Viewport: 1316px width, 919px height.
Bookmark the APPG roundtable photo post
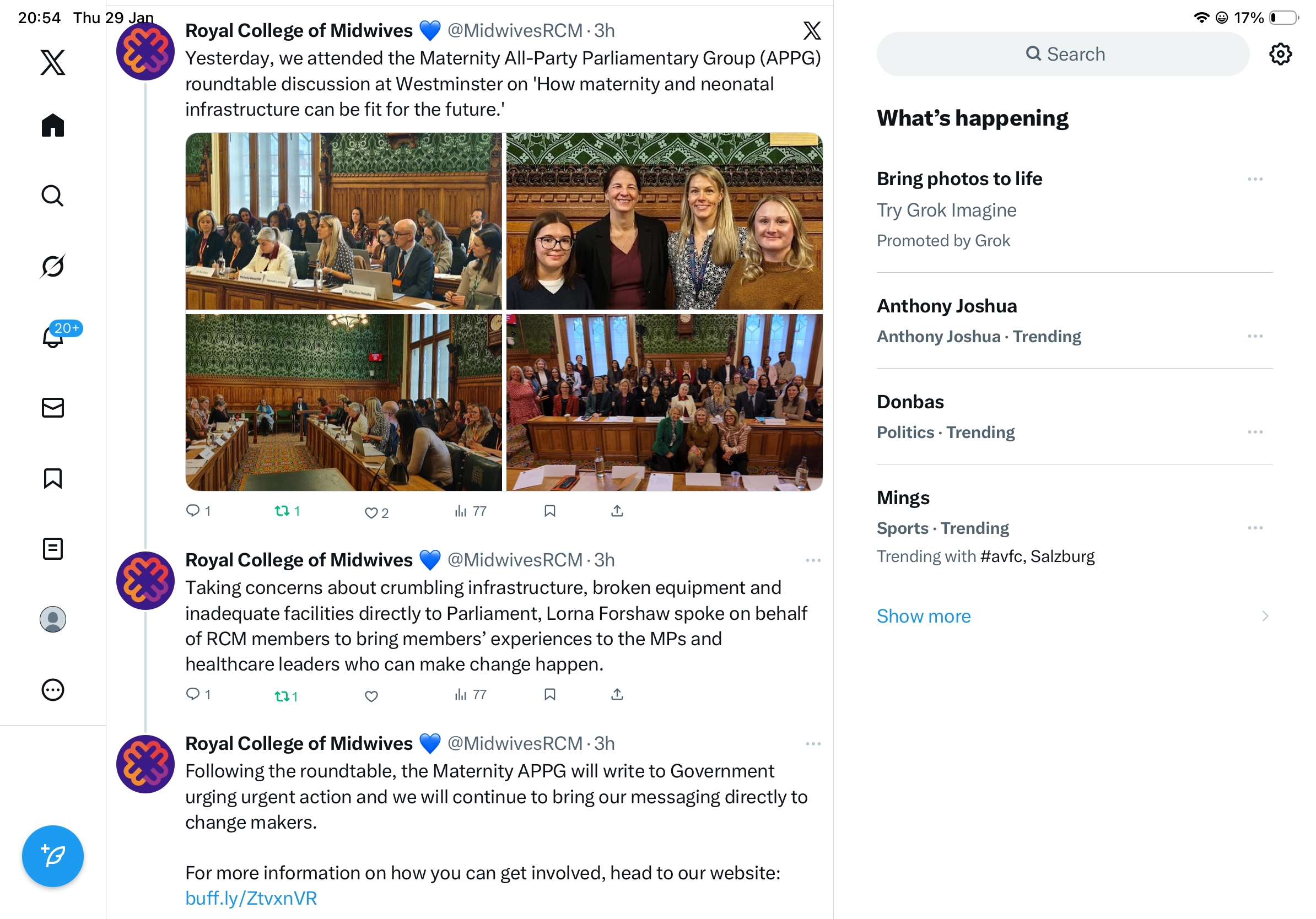pos(549,511)
